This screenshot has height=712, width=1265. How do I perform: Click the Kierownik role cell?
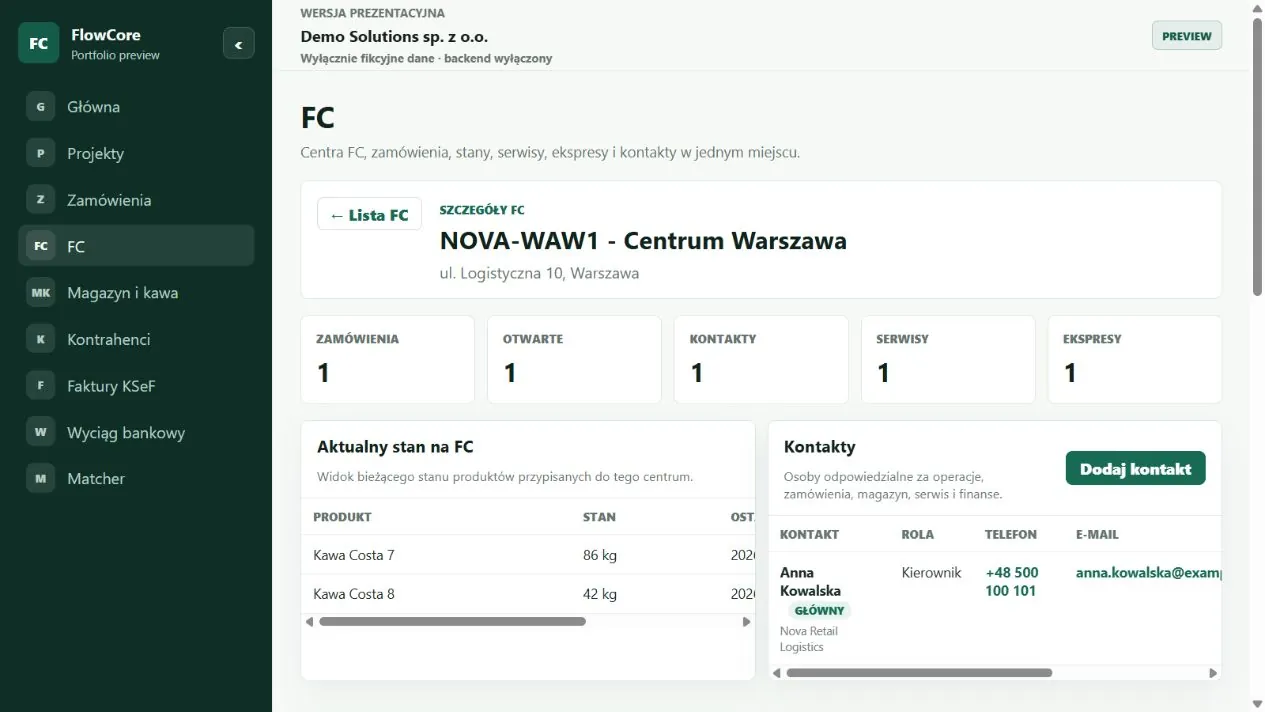pyautogui.click(x=931, y=573)
